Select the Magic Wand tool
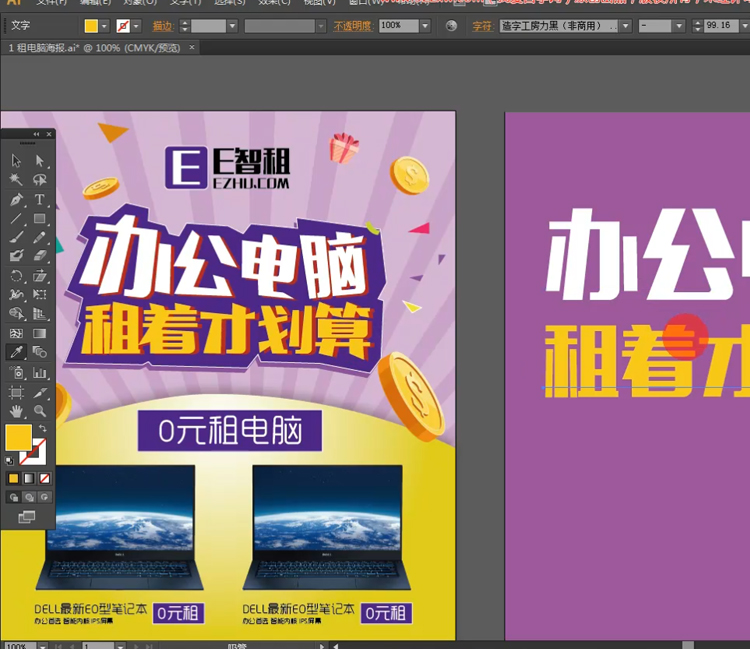Screen dimensions: 750x649 16,179
